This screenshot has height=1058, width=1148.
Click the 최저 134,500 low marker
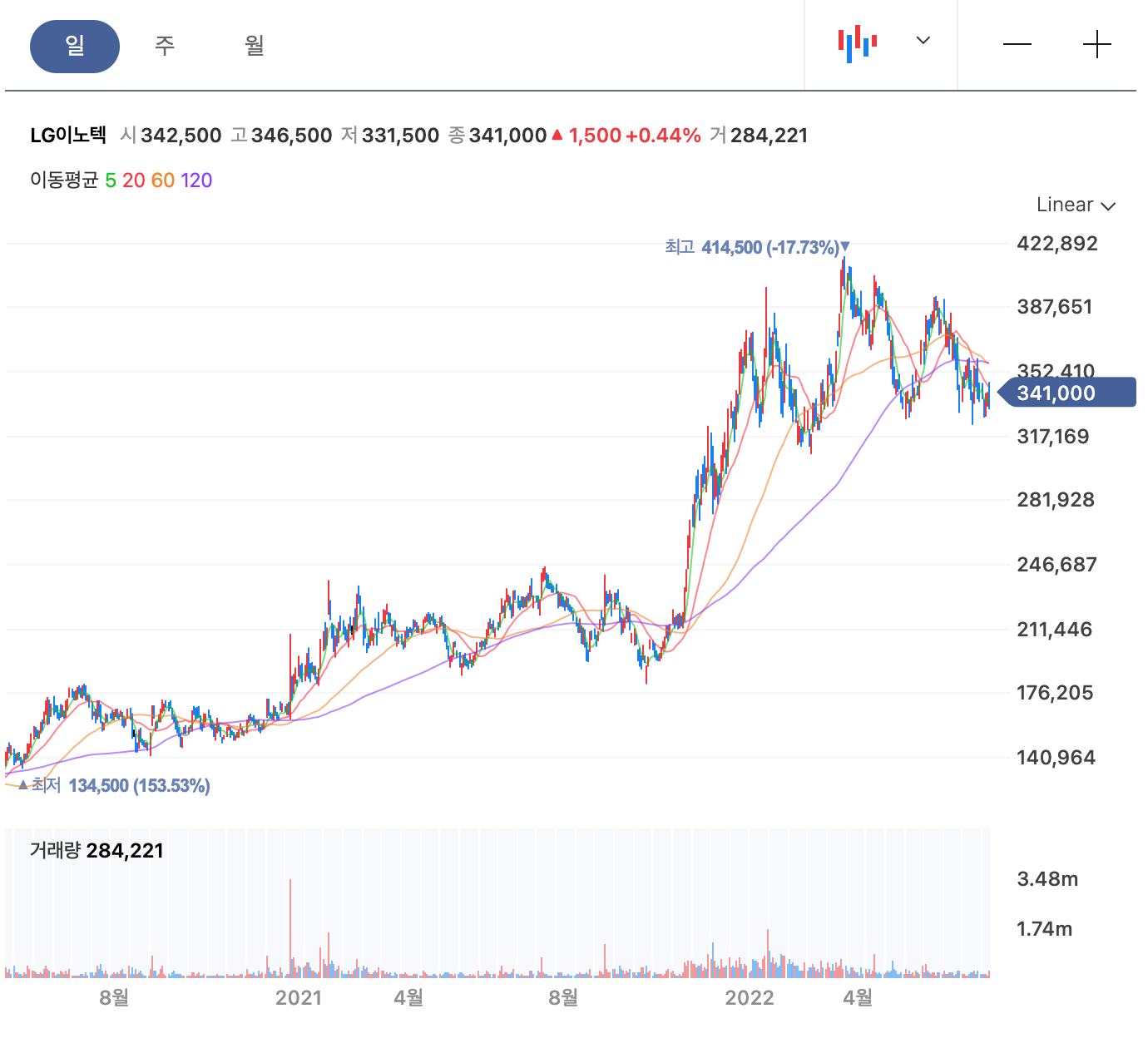(x=114, y=785)
